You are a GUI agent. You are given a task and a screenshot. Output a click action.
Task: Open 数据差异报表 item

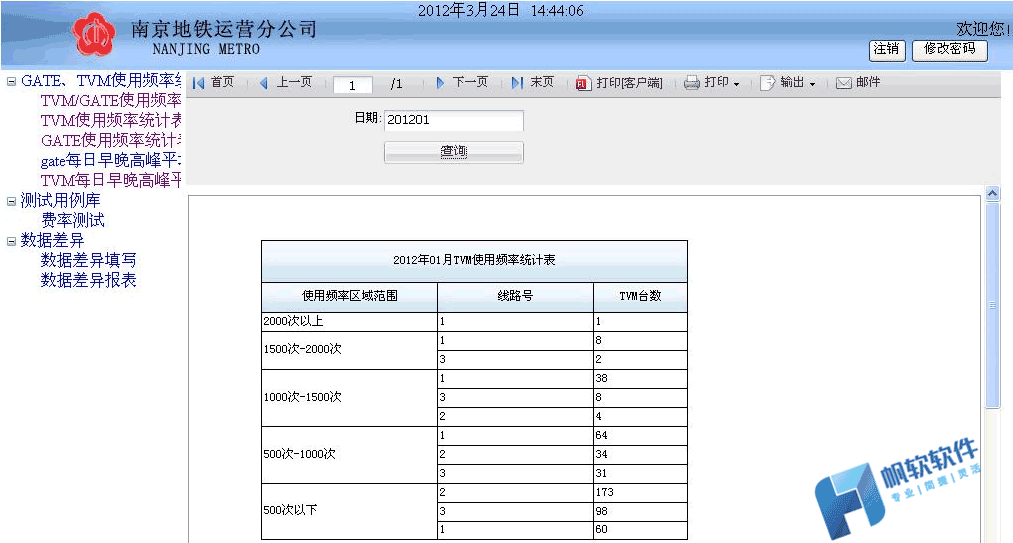coord(89,281)
